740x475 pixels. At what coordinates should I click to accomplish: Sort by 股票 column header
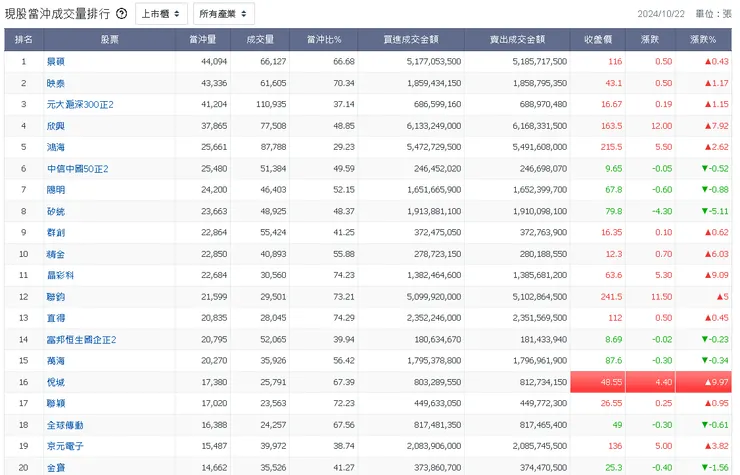coord(109,40)
